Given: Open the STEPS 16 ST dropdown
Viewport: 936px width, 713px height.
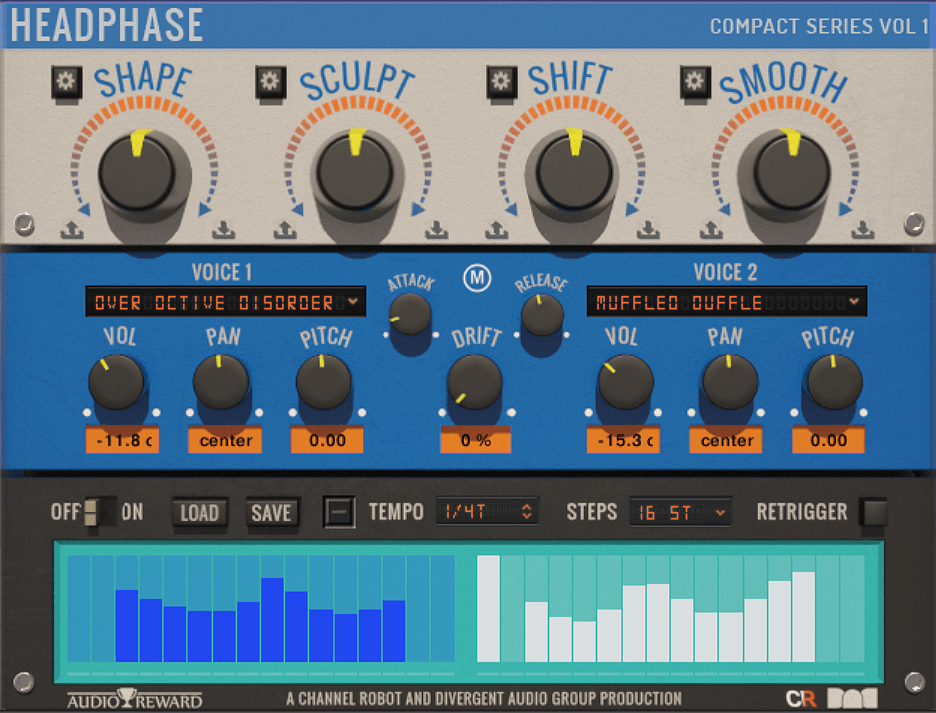Looking at the screenshot, I should pos(681,512).
